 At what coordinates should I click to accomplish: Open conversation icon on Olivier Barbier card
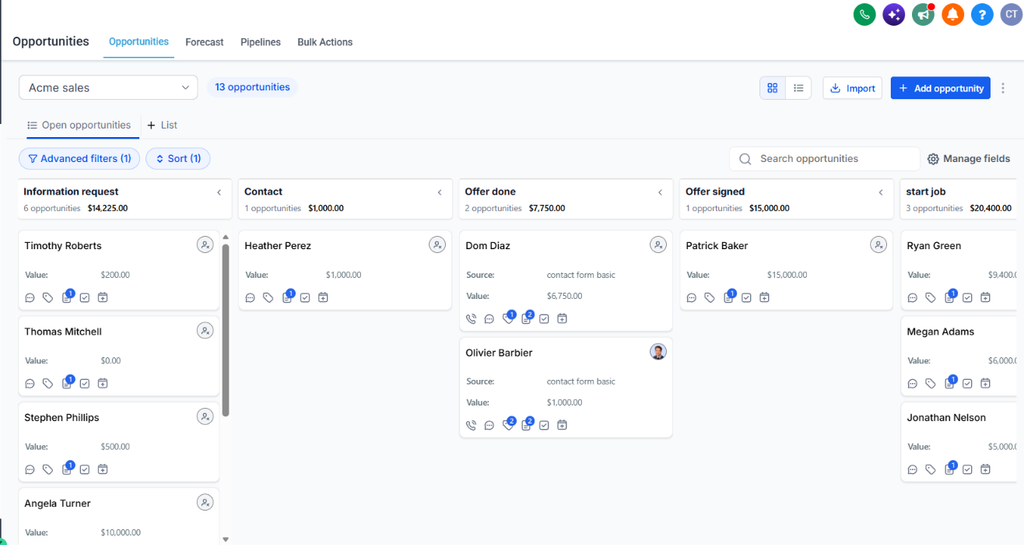(489, 425)
